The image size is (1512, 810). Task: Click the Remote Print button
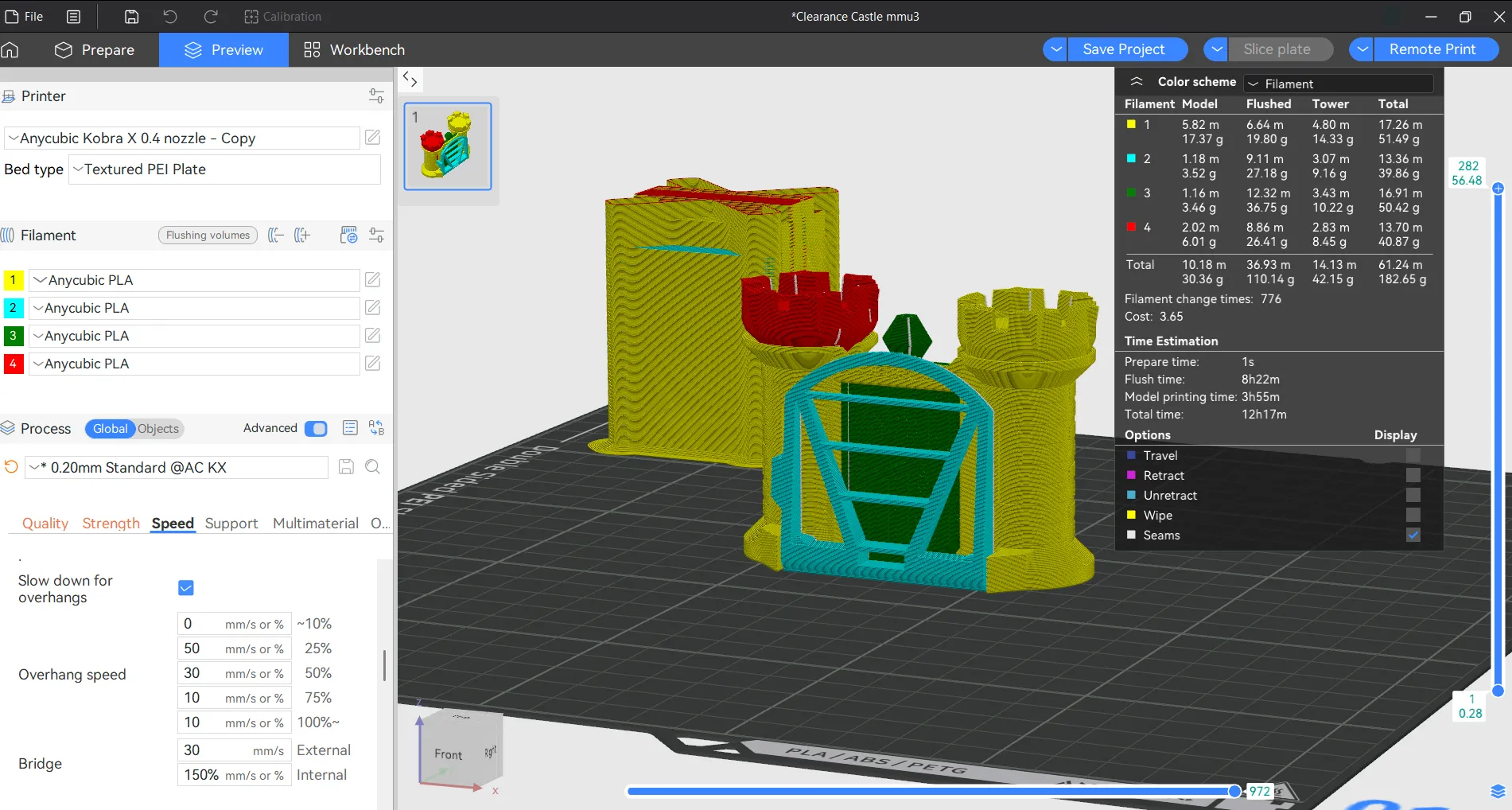click(x=1436, y=49)
